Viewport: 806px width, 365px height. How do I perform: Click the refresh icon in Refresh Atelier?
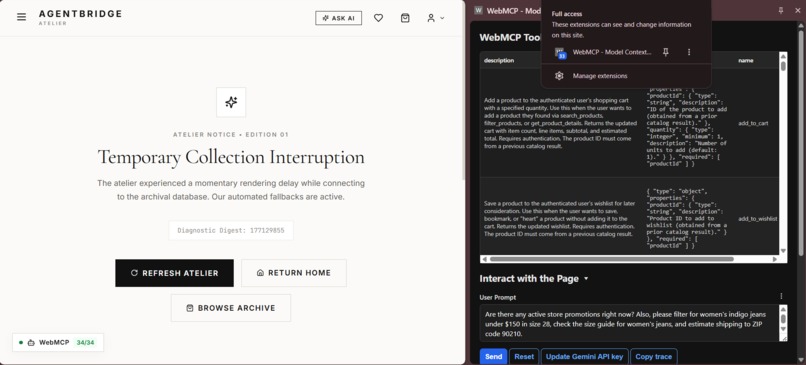pos(134,273)
